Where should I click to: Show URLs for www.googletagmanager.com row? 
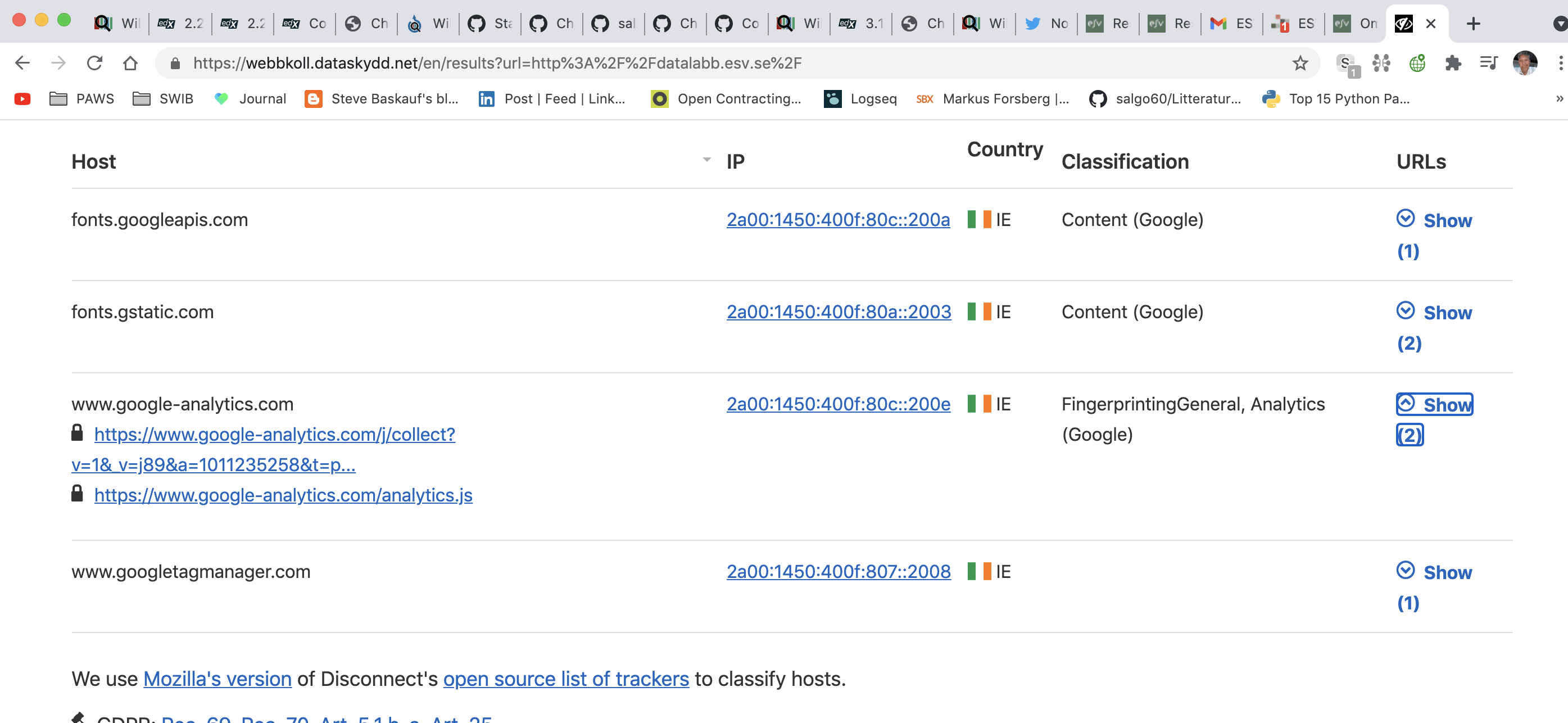coord(1434,572)
